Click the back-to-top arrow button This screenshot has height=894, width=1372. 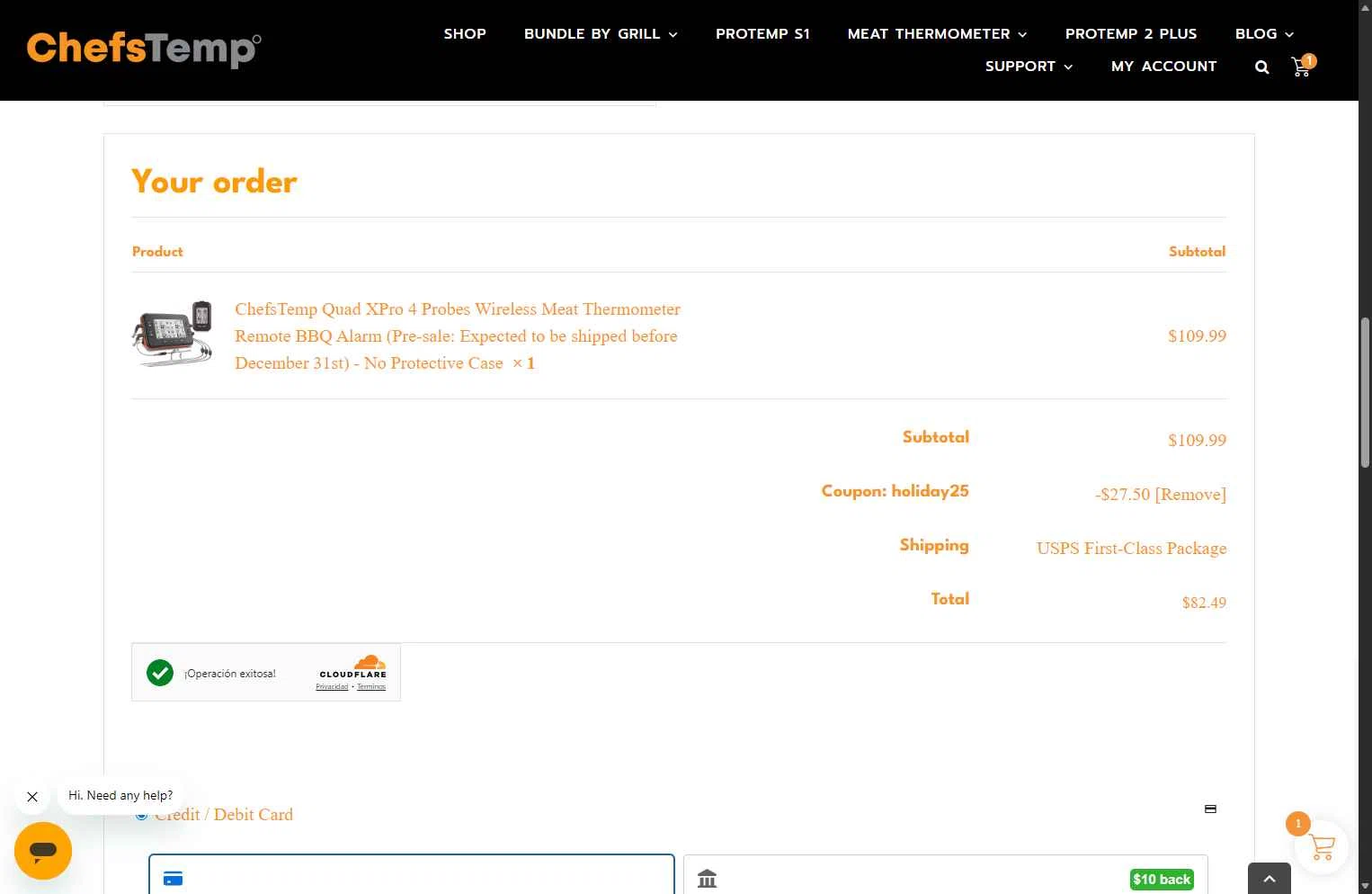(1269, 879)
